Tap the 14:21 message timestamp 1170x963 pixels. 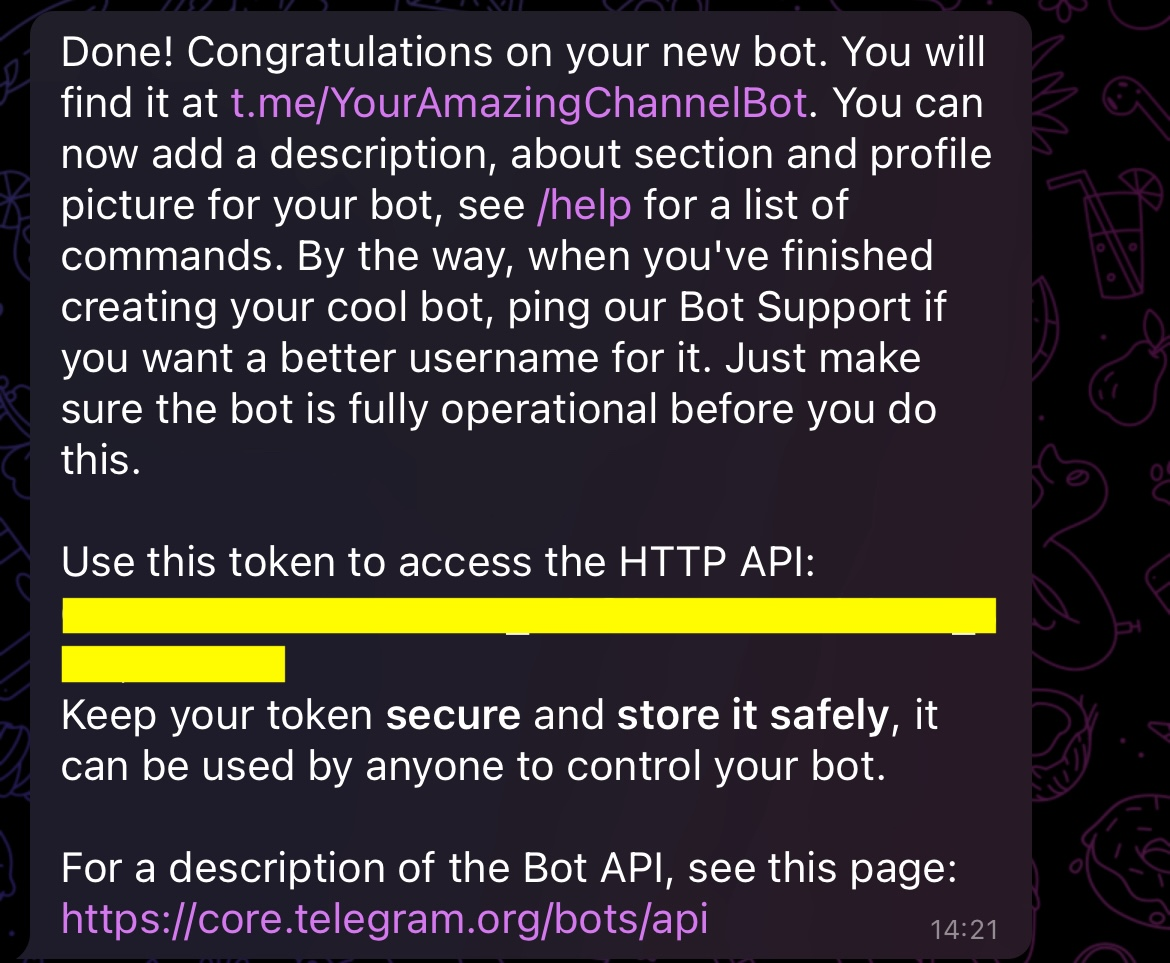[x=963, y=929]
